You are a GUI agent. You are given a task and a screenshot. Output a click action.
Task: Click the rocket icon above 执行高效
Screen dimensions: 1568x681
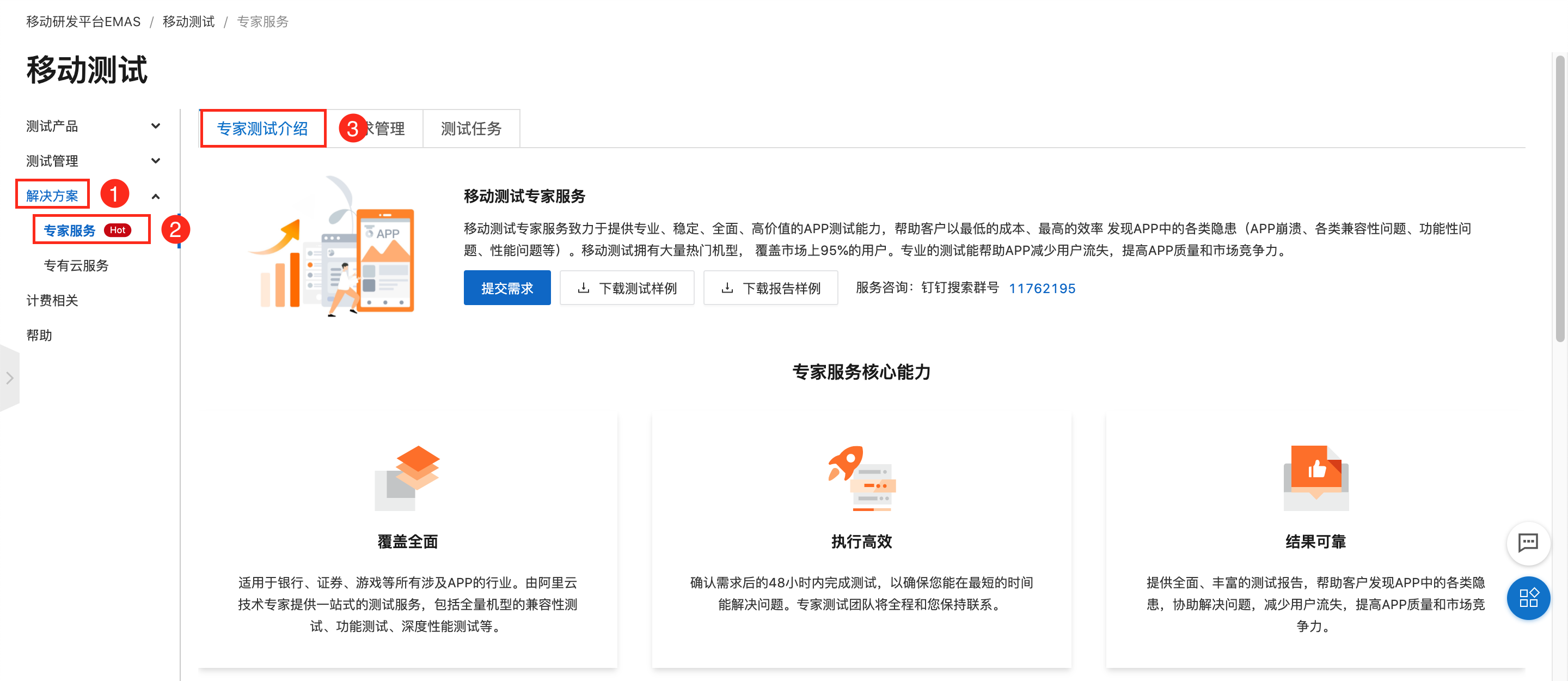(x=861, y=478)
